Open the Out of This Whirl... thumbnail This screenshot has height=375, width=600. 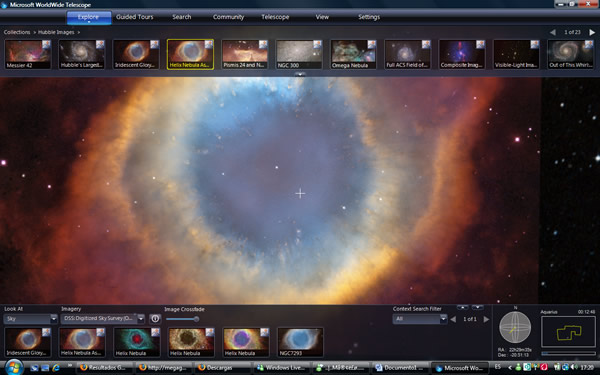(x=571, y=54)
